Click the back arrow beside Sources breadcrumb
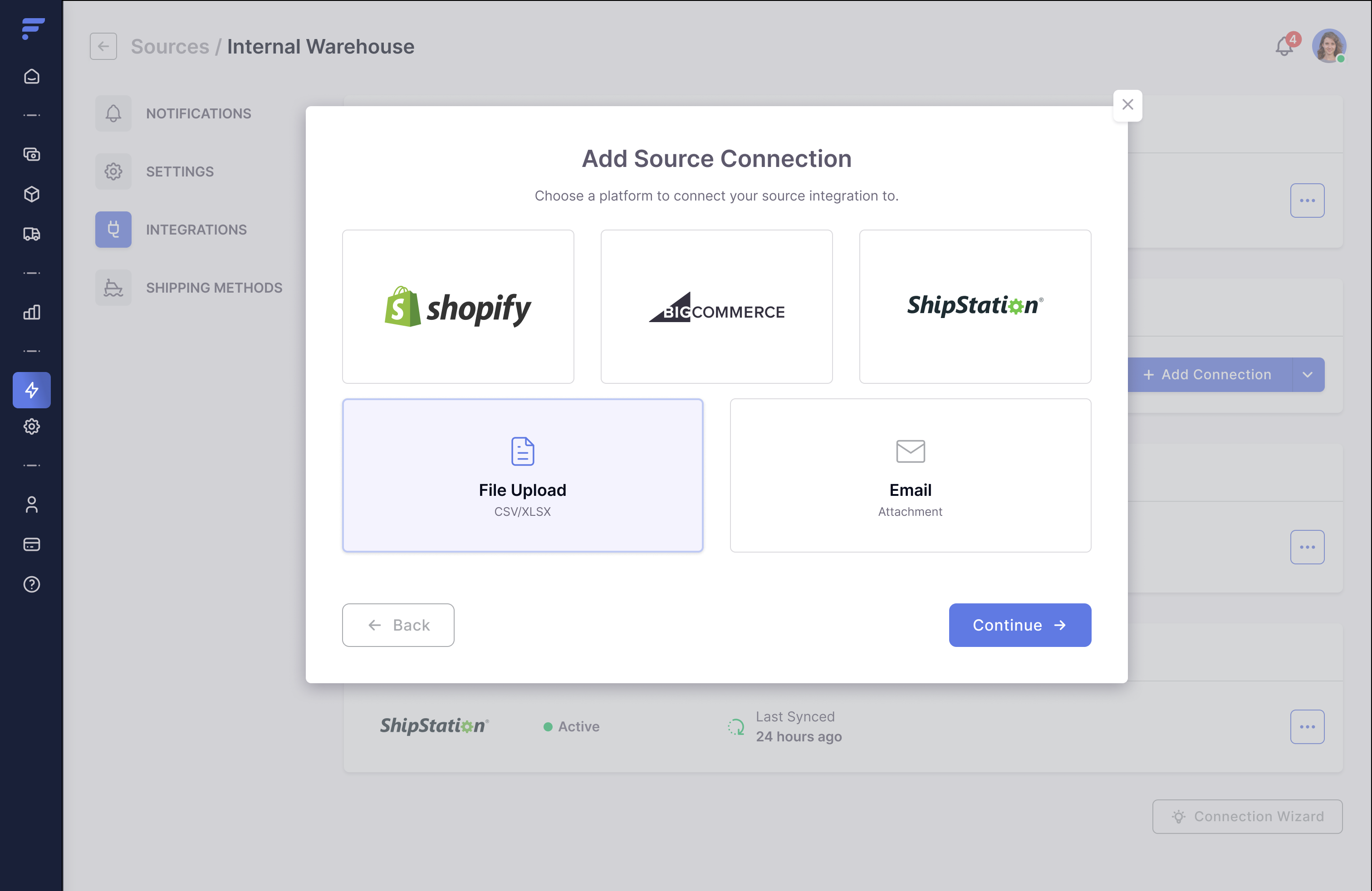 coord(103,46)
